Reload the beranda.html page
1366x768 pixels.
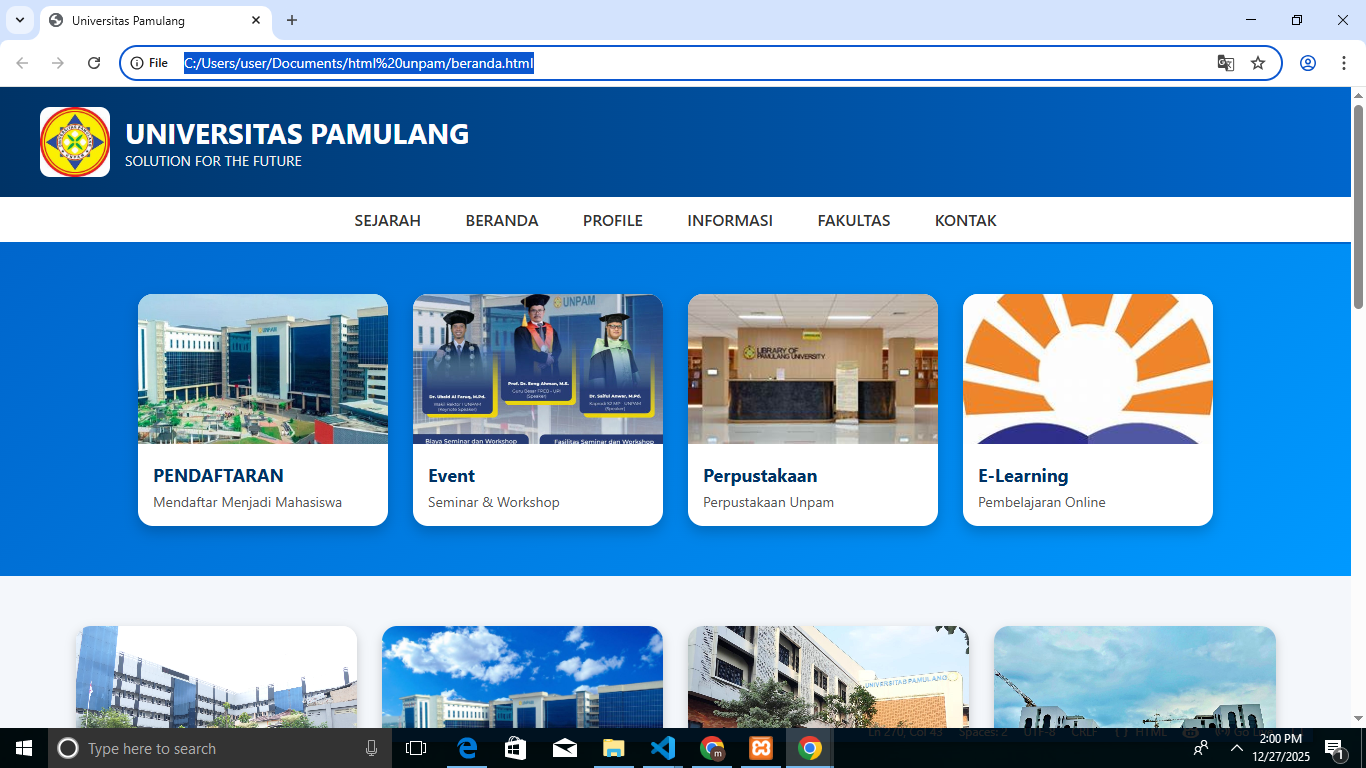point(94,63)
